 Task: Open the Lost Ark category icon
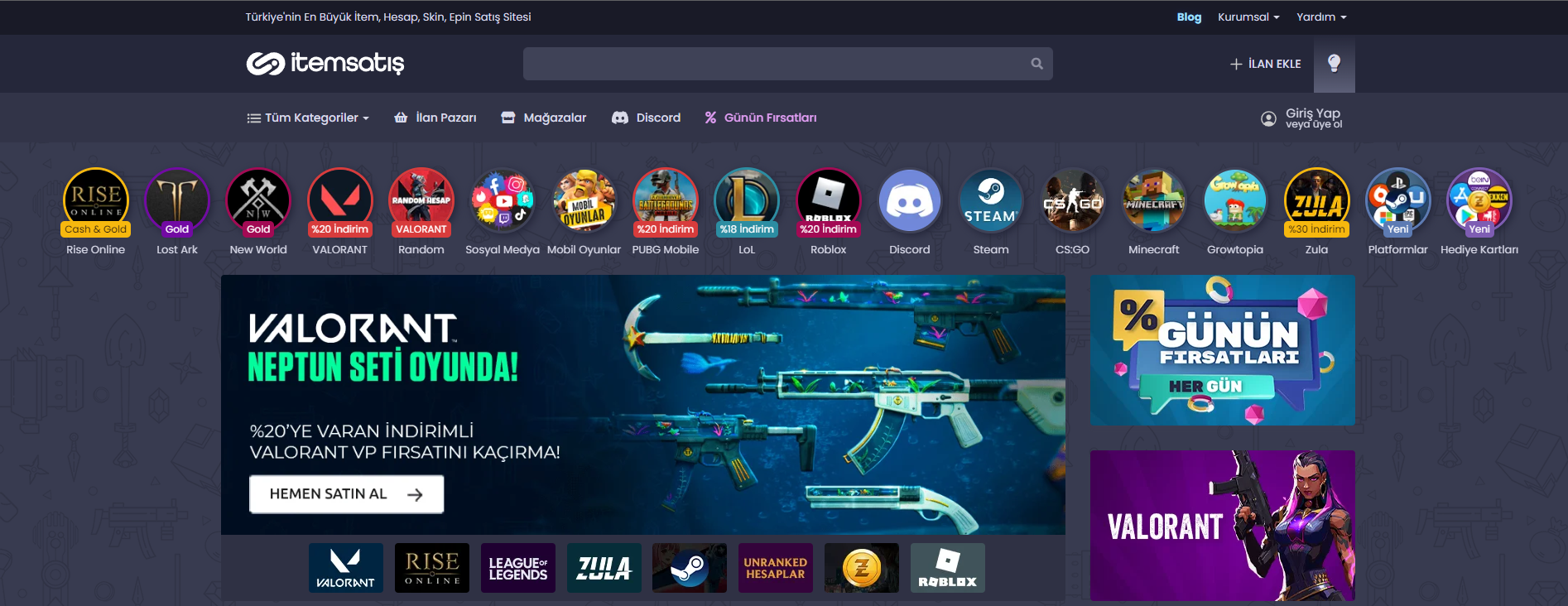(177, 201)
